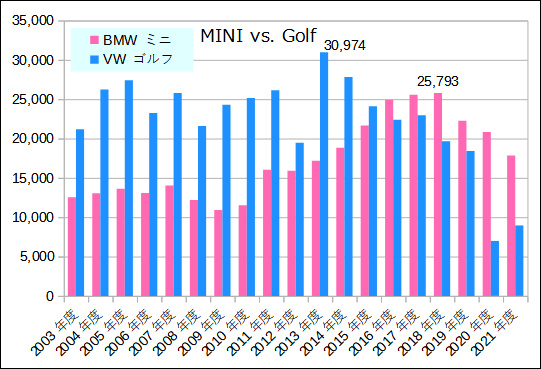Click the 20,000 y-axis label

pyautogui.click(x=33, y=139)
